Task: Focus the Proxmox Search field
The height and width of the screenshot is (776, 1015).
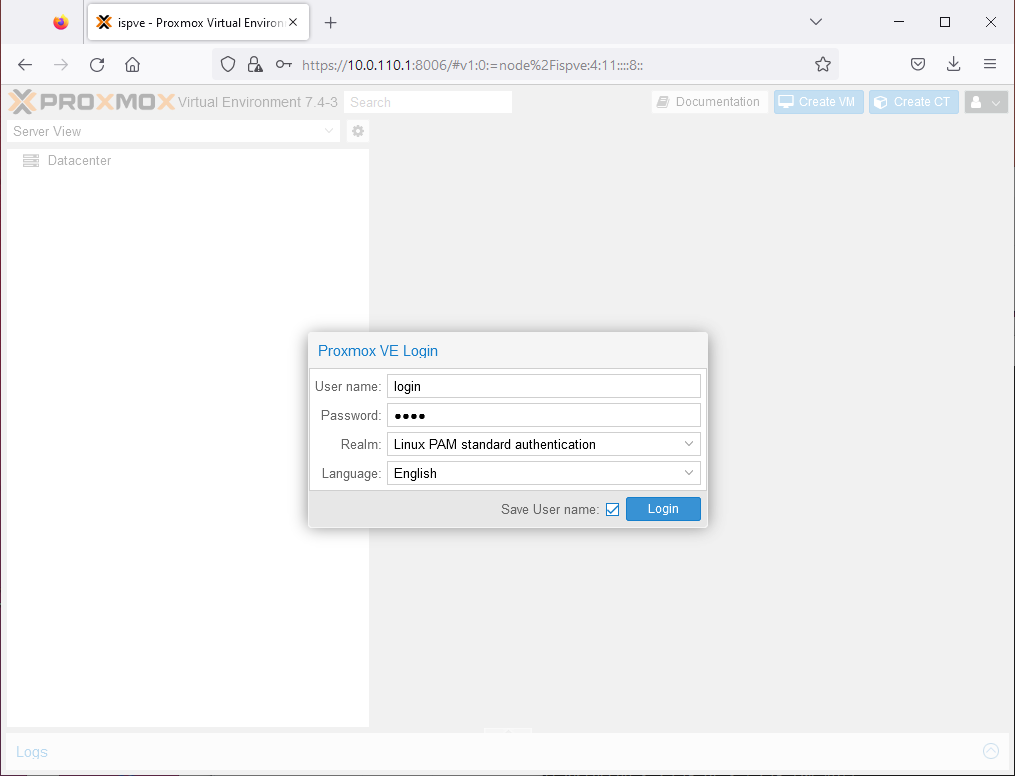Action: click(428, 102)
